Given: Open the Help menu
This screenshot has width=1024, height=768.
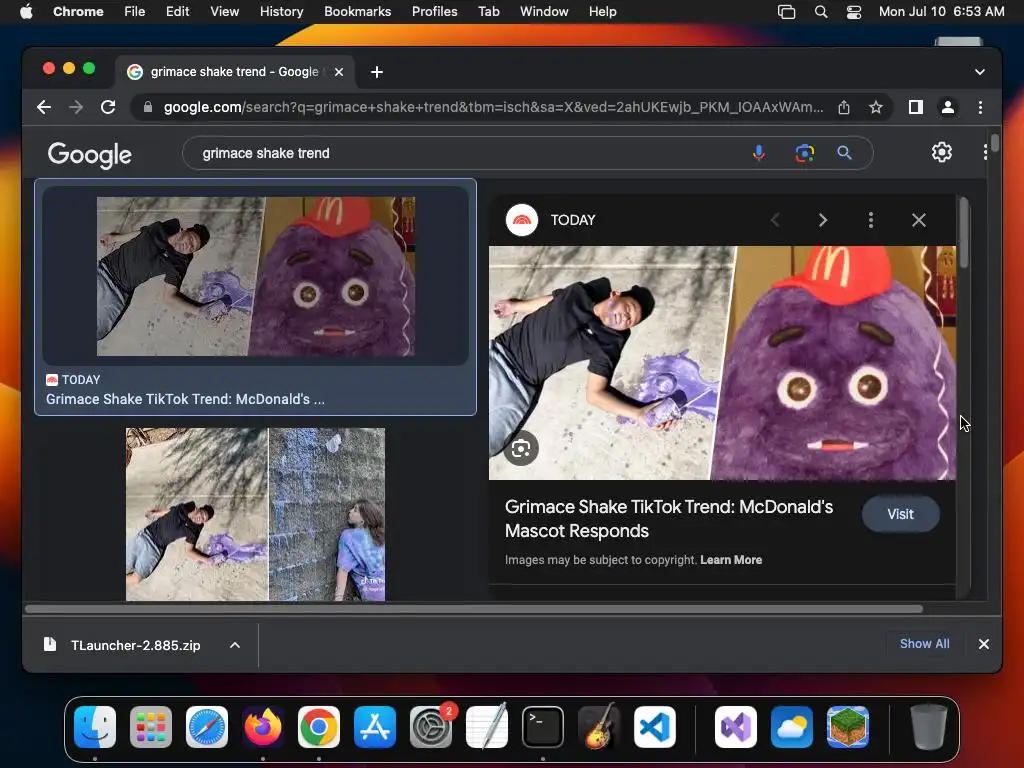Looking at the screenshot, I should click(602, 12).
